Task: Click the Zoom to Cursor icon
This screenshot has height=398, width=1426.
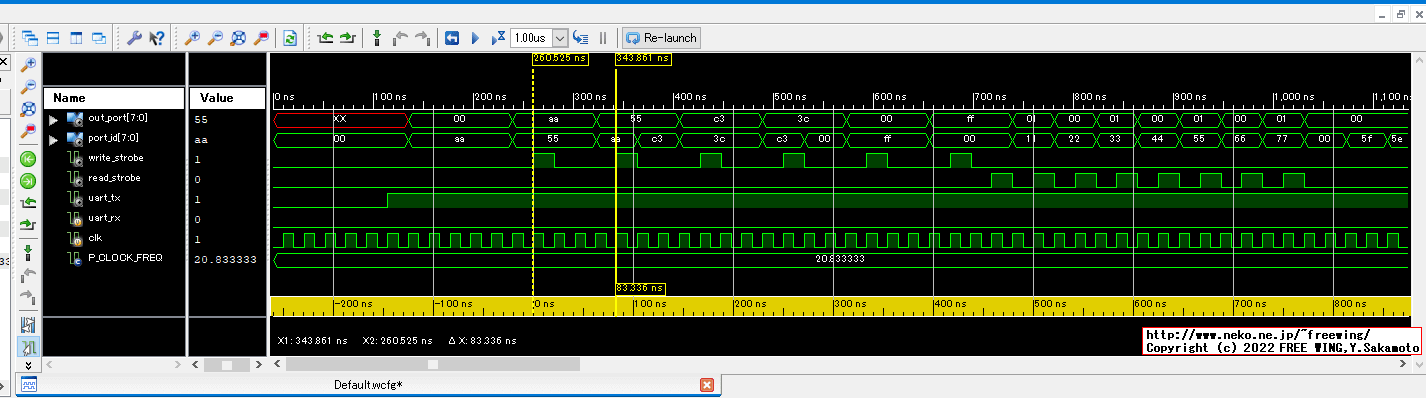Action: (x=261, y=38)
